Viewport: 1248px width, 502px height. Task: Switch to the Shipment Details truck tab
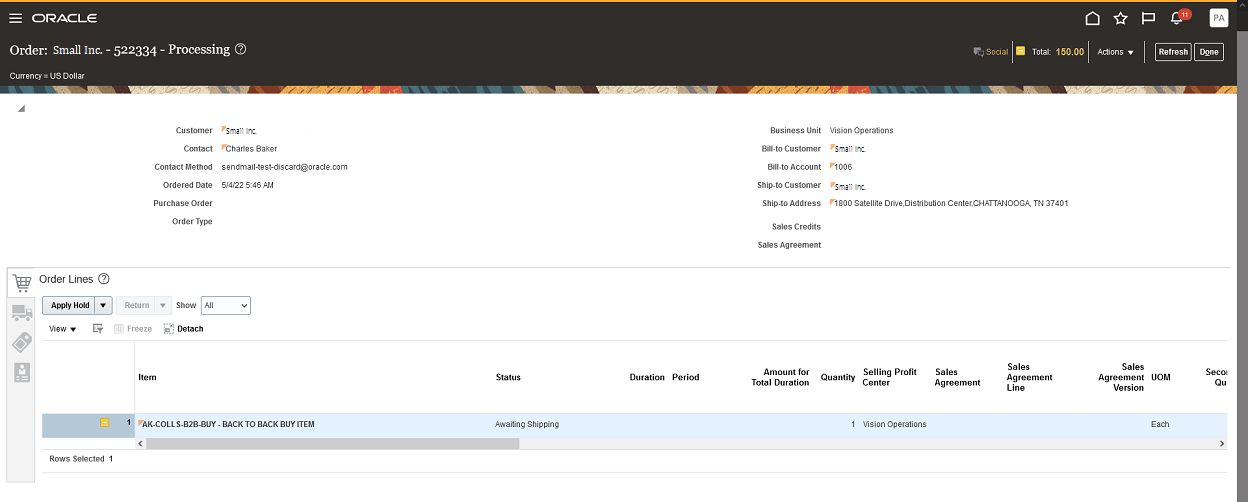coord(22,313)
